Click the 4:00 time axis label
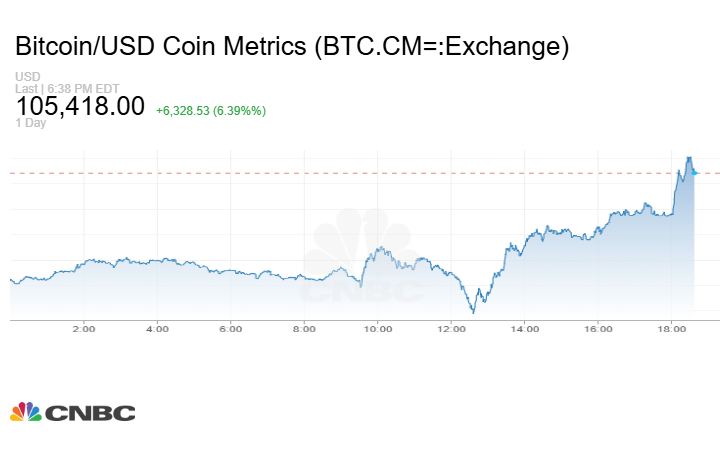Image resolution: width=720 pixels, height=450 pixels. tap(157, 328)
